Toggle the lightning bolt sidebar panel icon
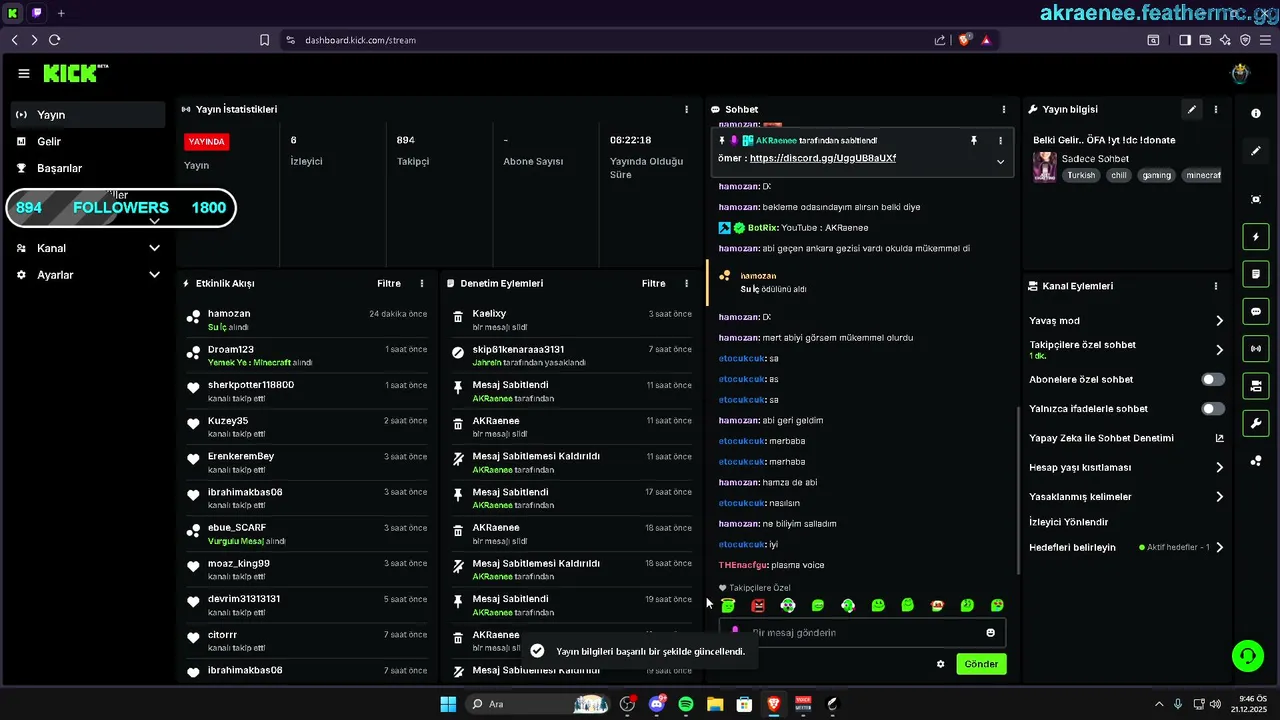Screen dimensions: 1280x720 [x=1256, y=237]
